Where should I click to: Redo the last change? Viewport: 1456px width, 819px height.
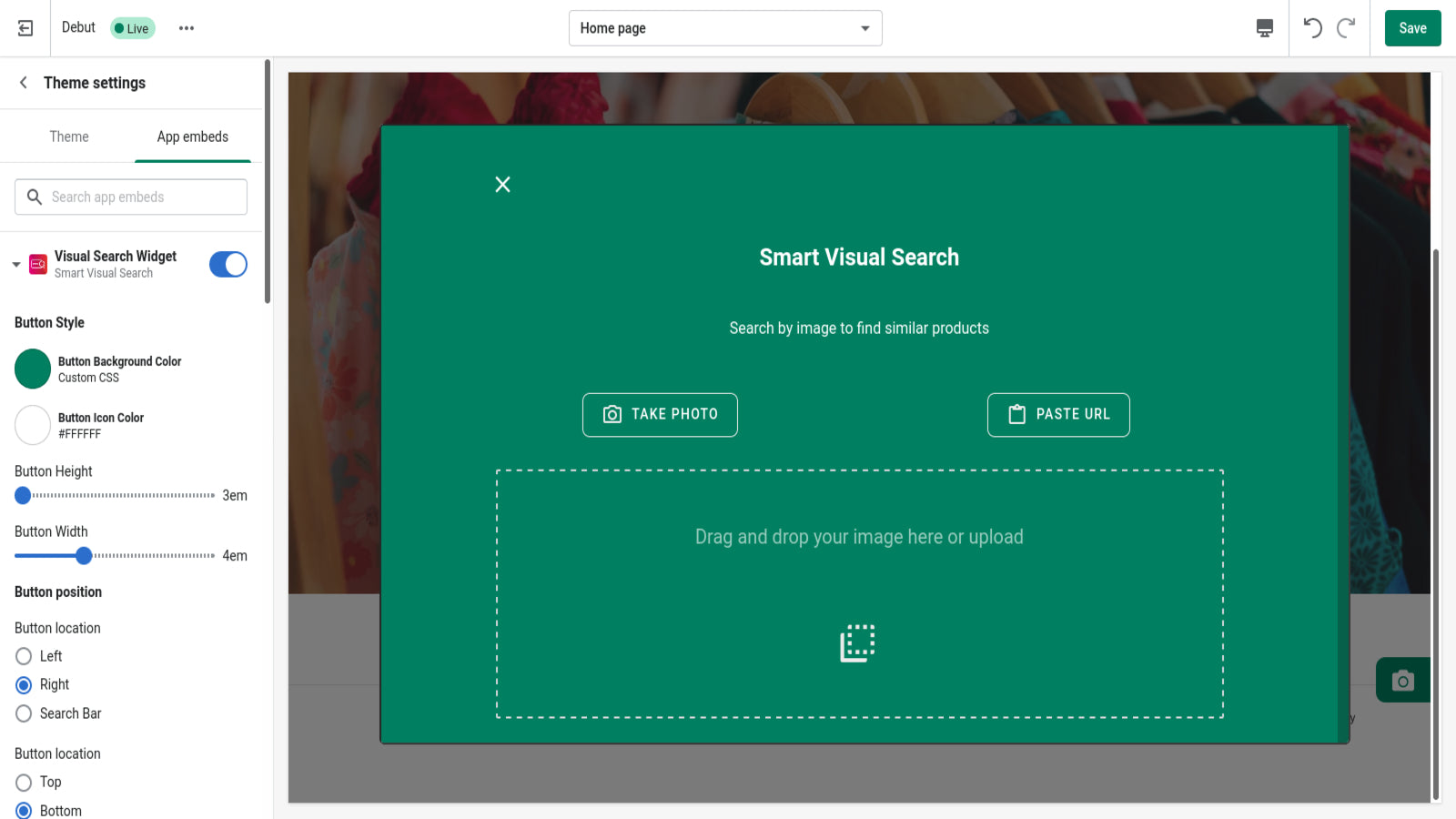(1346, 28)
